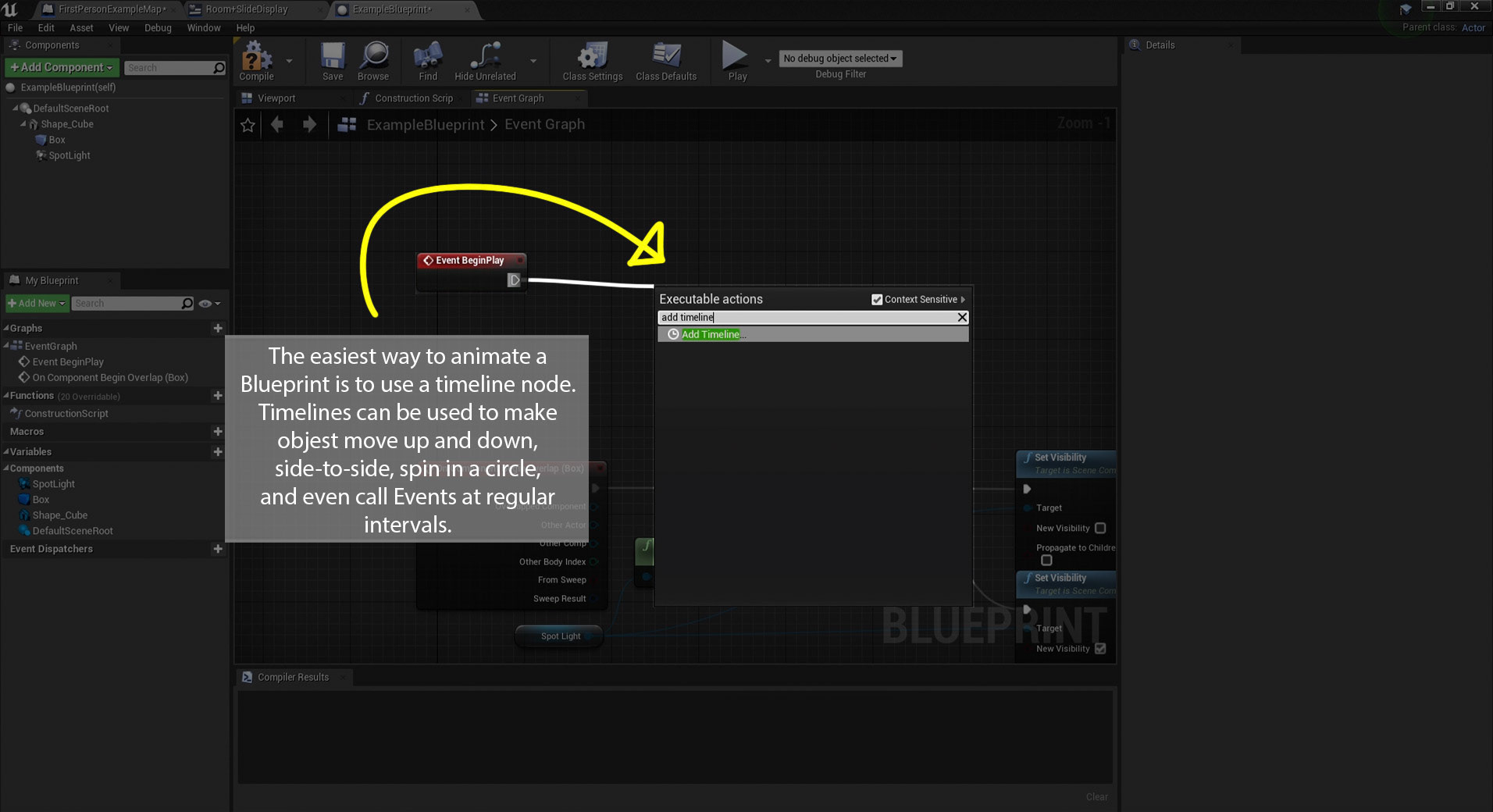The image size is (1493, 812).
Task: Add a new Macro with plus
Action: point(218,432)
